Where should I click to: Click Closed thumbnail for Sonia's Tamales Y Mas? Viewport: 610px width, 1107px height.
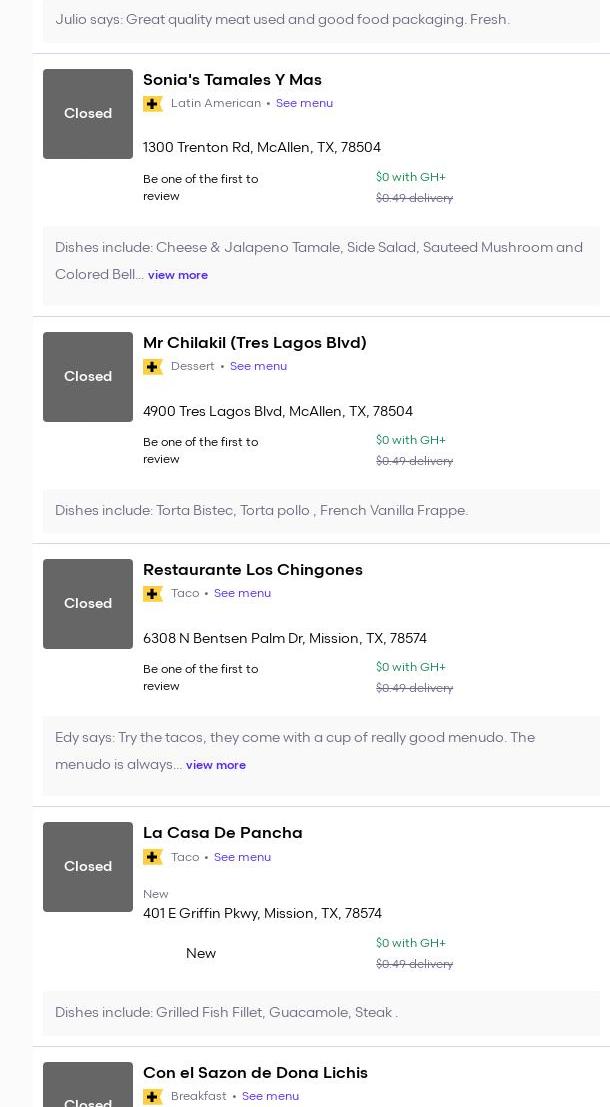(88, 114)
